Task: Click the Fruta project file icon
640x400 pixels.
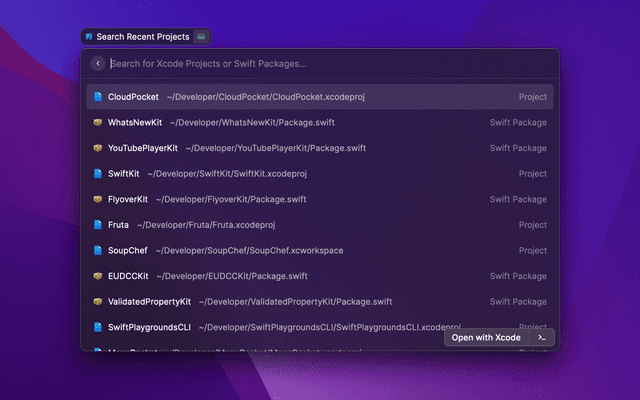Action: pyautogui.click(x=97, y=225)
